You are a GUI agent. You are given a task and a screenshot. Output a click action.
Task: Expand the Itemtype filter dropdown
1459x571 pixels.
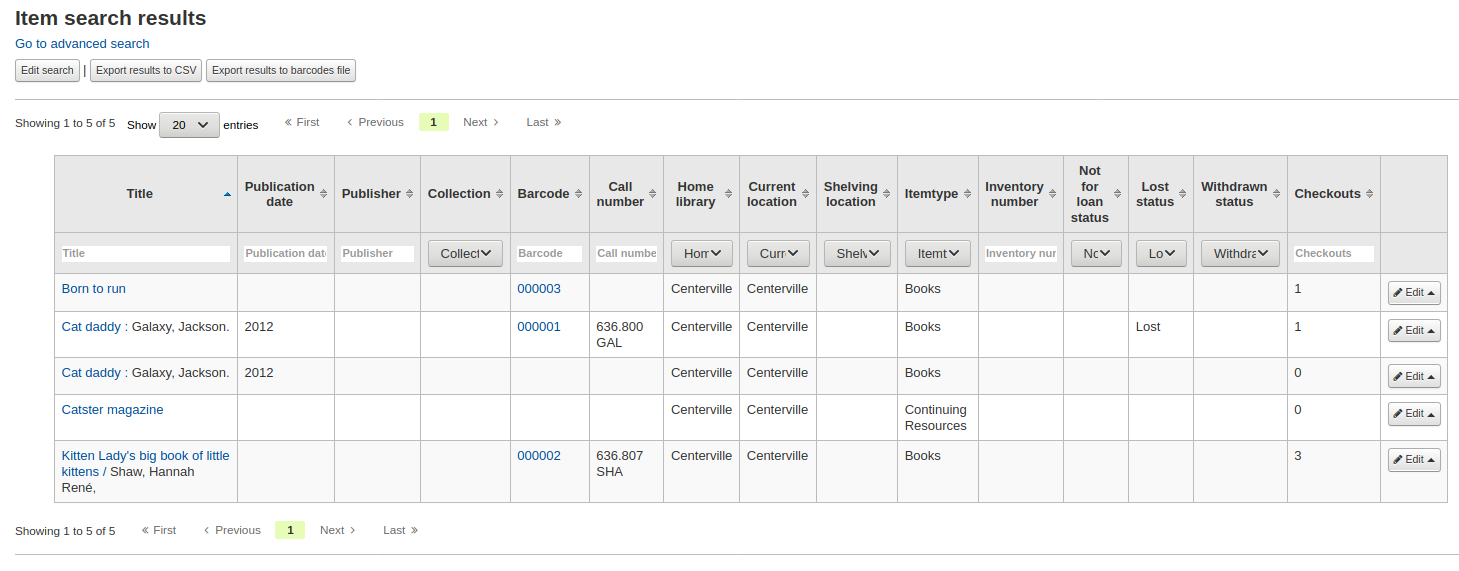(937, 254)
